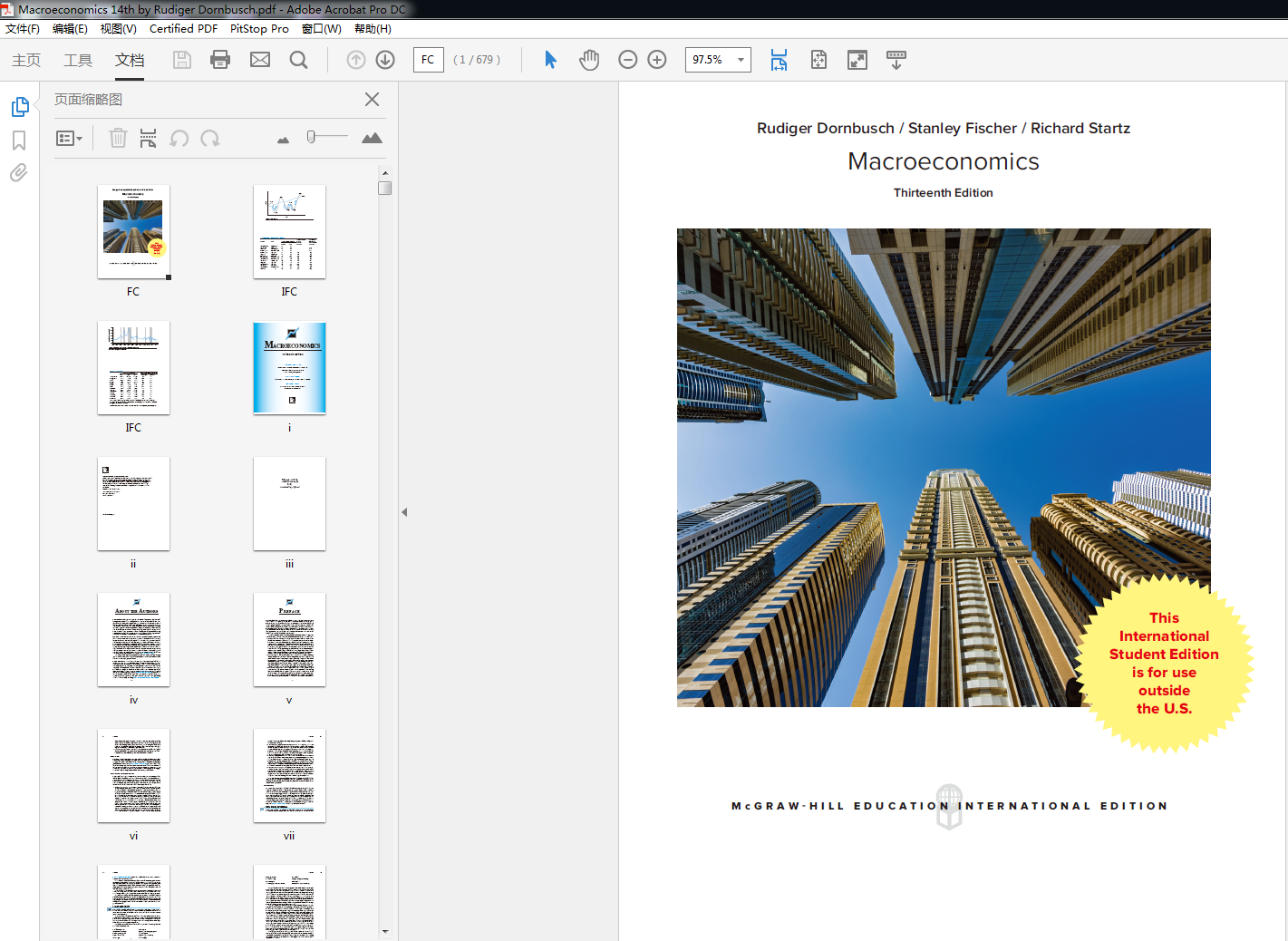Image resolution: width=1288 pixels, height=941 pixels.
Task: Select the blue title page i thumbnail
Action: click(289, 367)
